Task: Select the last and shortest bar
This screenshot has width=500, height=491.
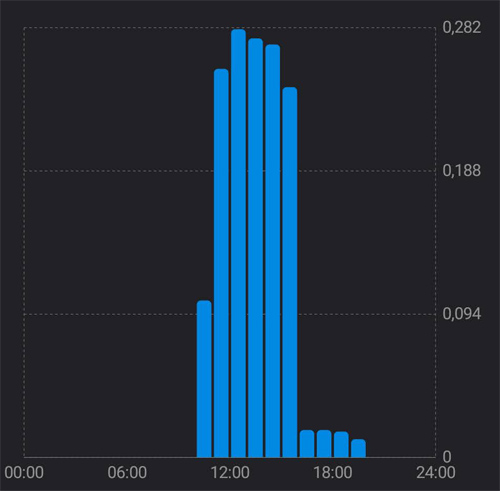Action: pos(358,448)
